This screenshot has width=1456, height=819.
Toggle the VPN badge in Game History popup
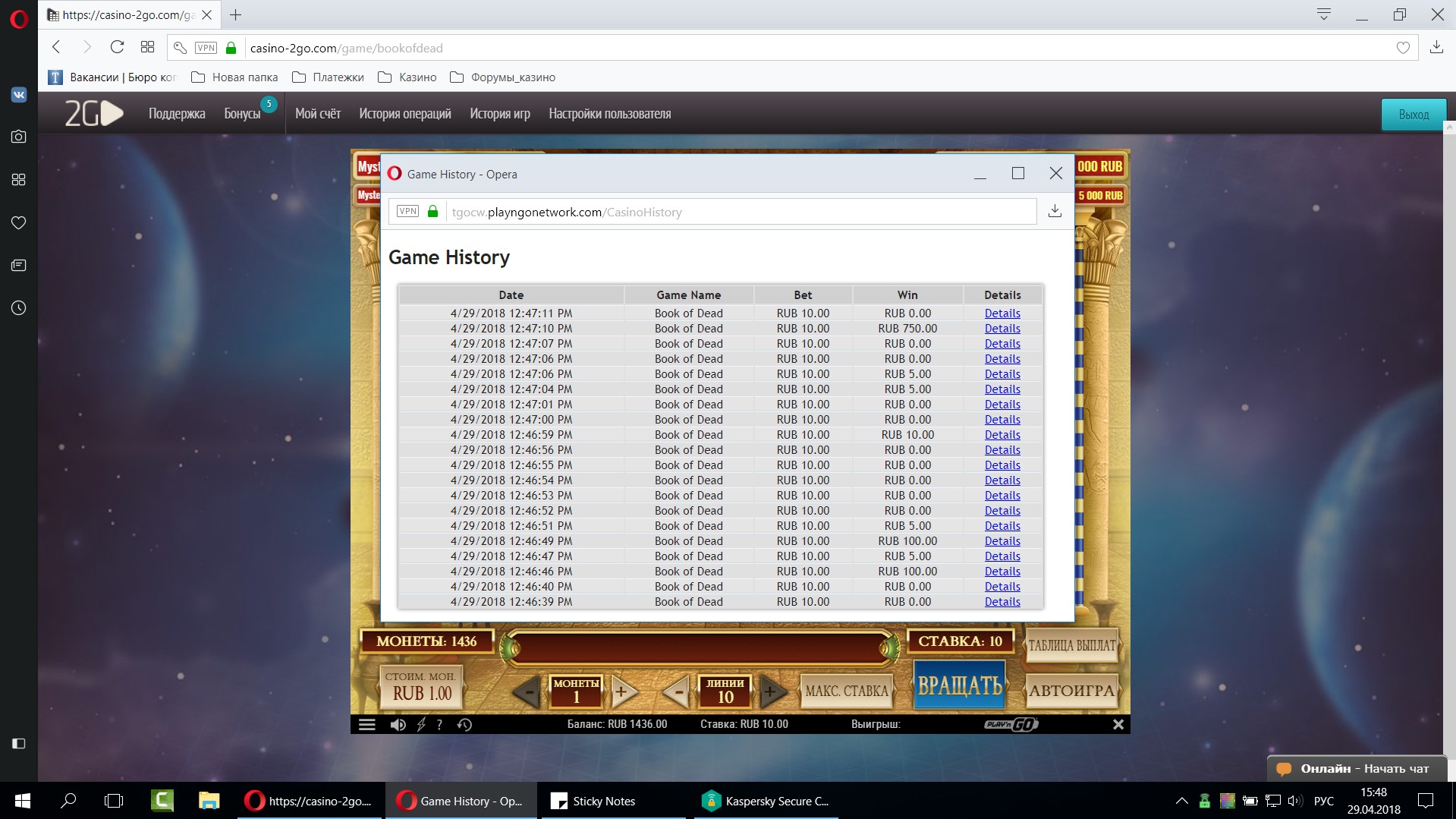(x=407, y=211)
